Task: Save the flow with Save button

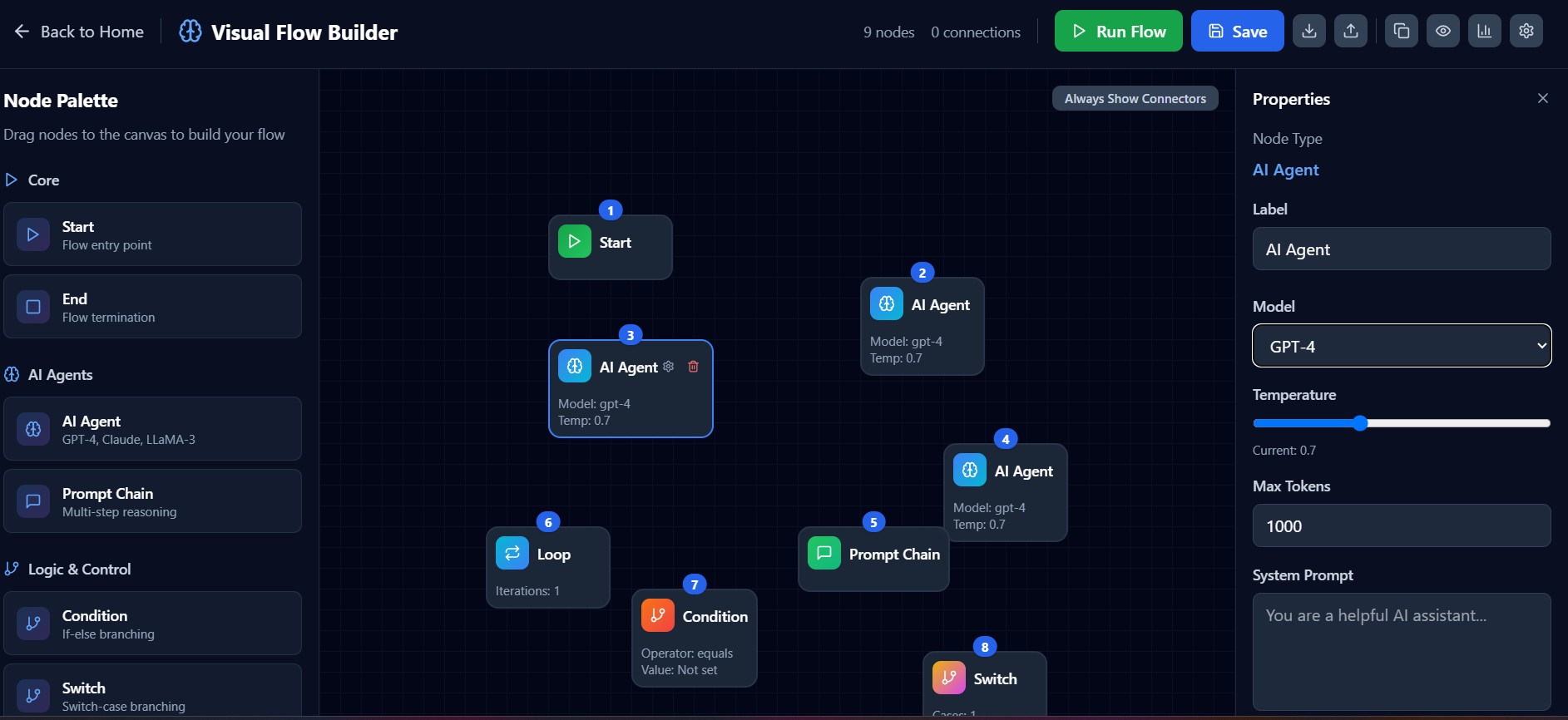Action: [1237, 31]
